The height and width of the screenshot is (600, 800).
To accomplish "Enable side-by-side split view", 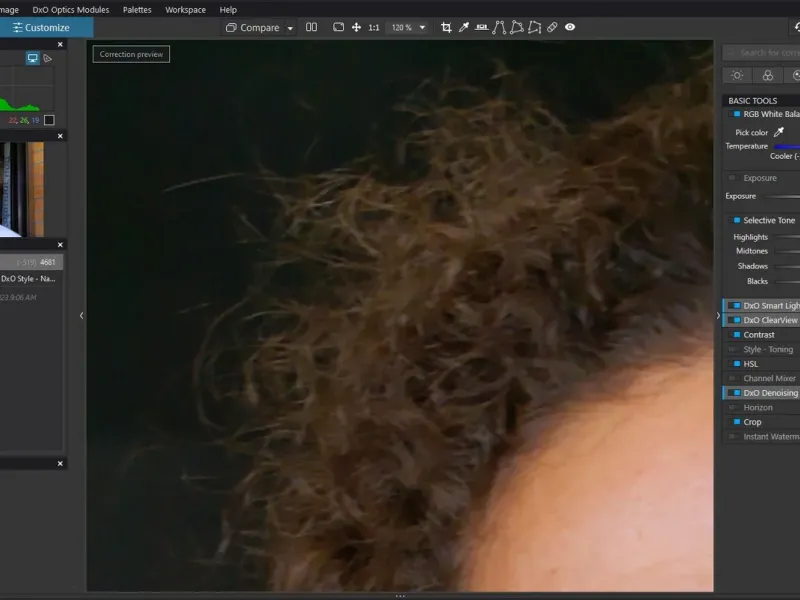I will click(x=311, y=27).
